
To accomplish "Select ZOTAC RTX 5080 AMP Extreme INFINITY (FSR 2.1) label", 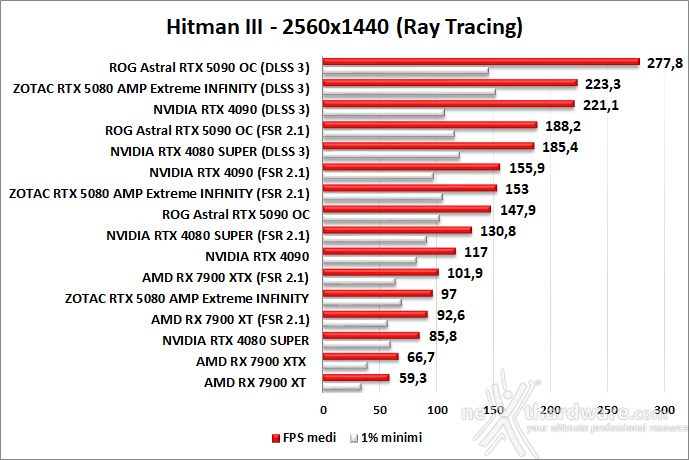I will [x=159, y=194].
